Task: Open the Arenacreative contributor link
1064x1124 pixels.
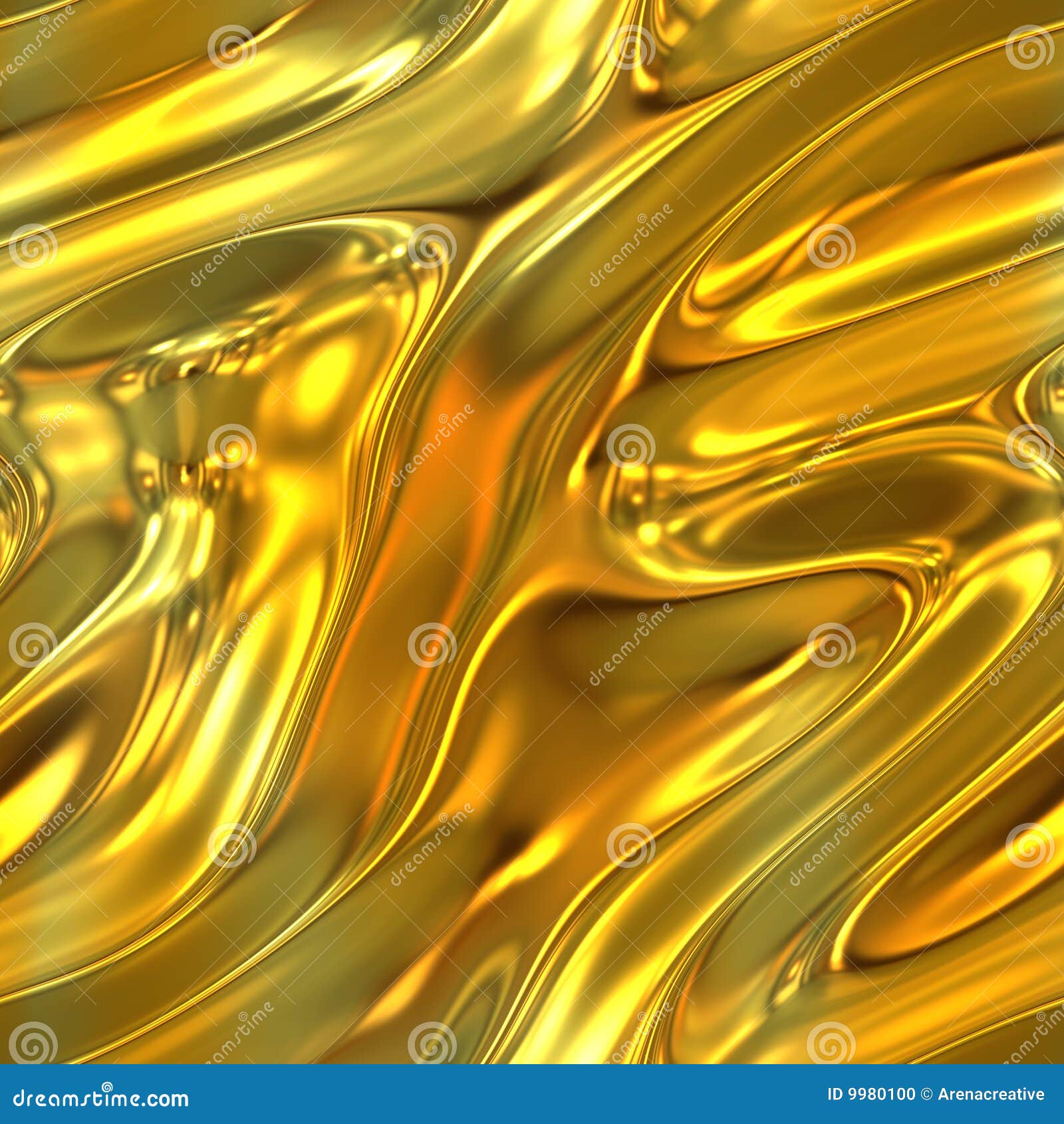Action: click(991, 1094)
